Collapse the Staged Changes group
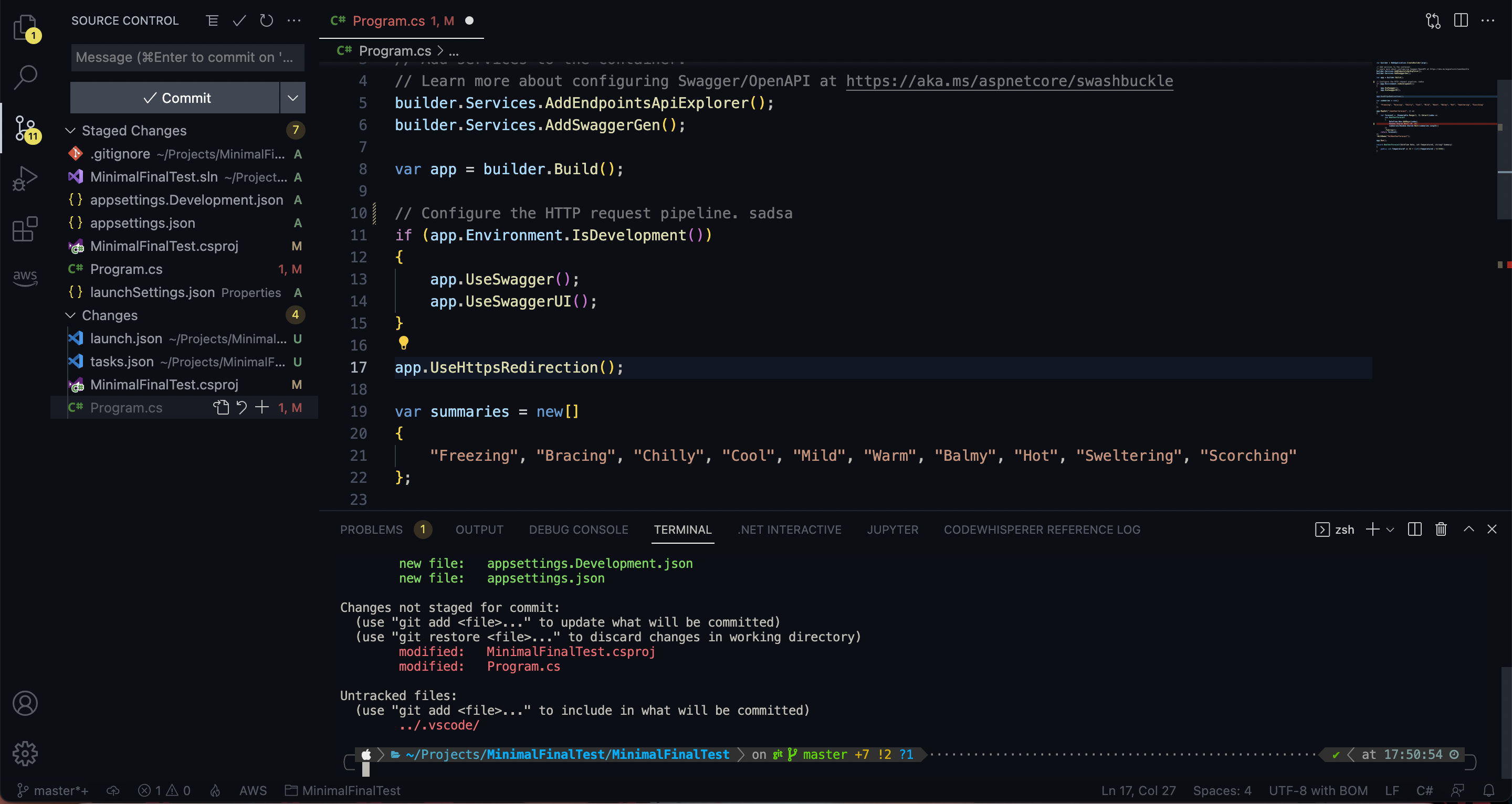 (x=70, y=130)
